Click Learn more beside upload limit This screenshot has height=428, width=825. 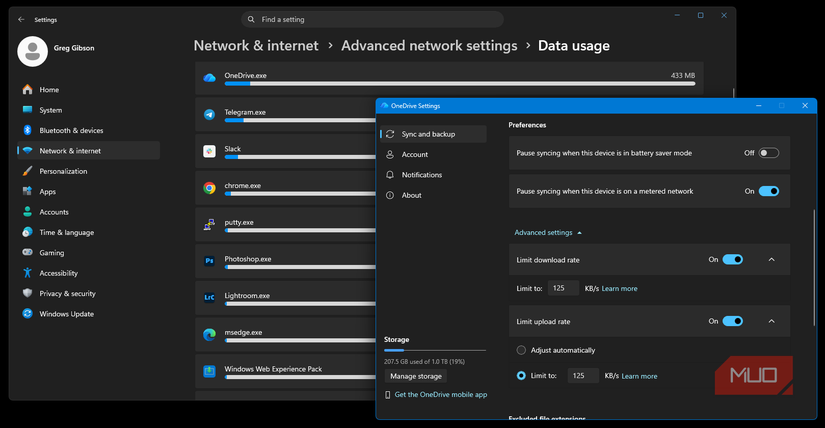639,376
